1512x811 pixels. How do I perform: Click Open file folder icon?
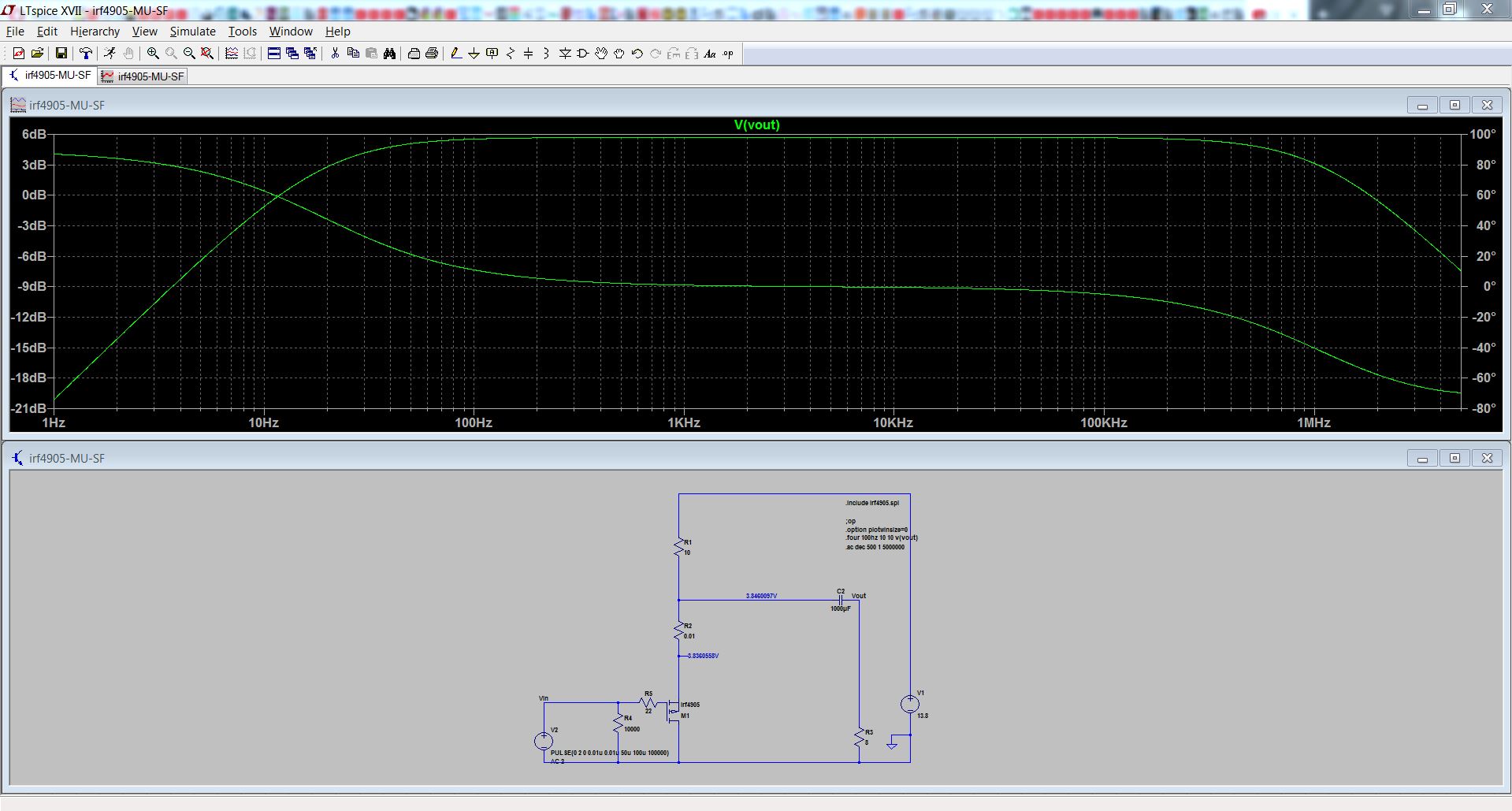37,54
